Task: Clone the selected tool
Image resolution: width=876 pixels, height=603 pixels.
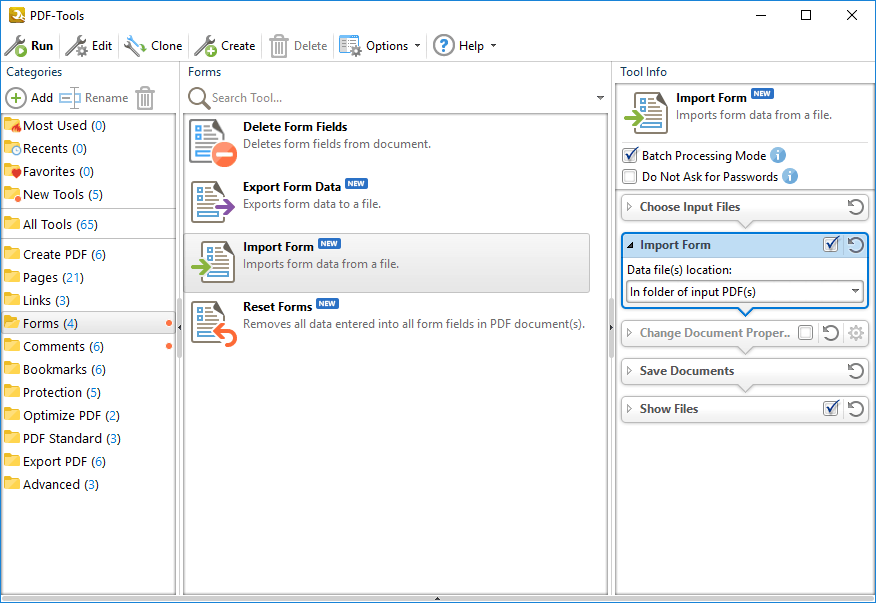Action: point(153,46)
